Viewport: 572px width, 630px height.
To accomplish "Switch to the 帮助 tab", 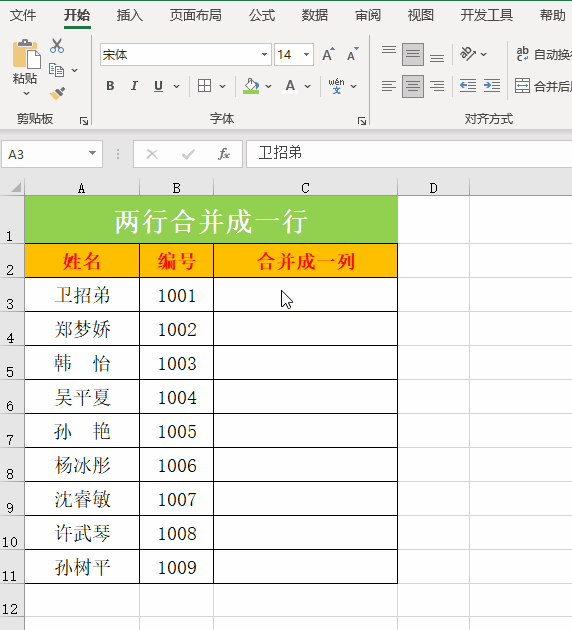I will point(552,15).
